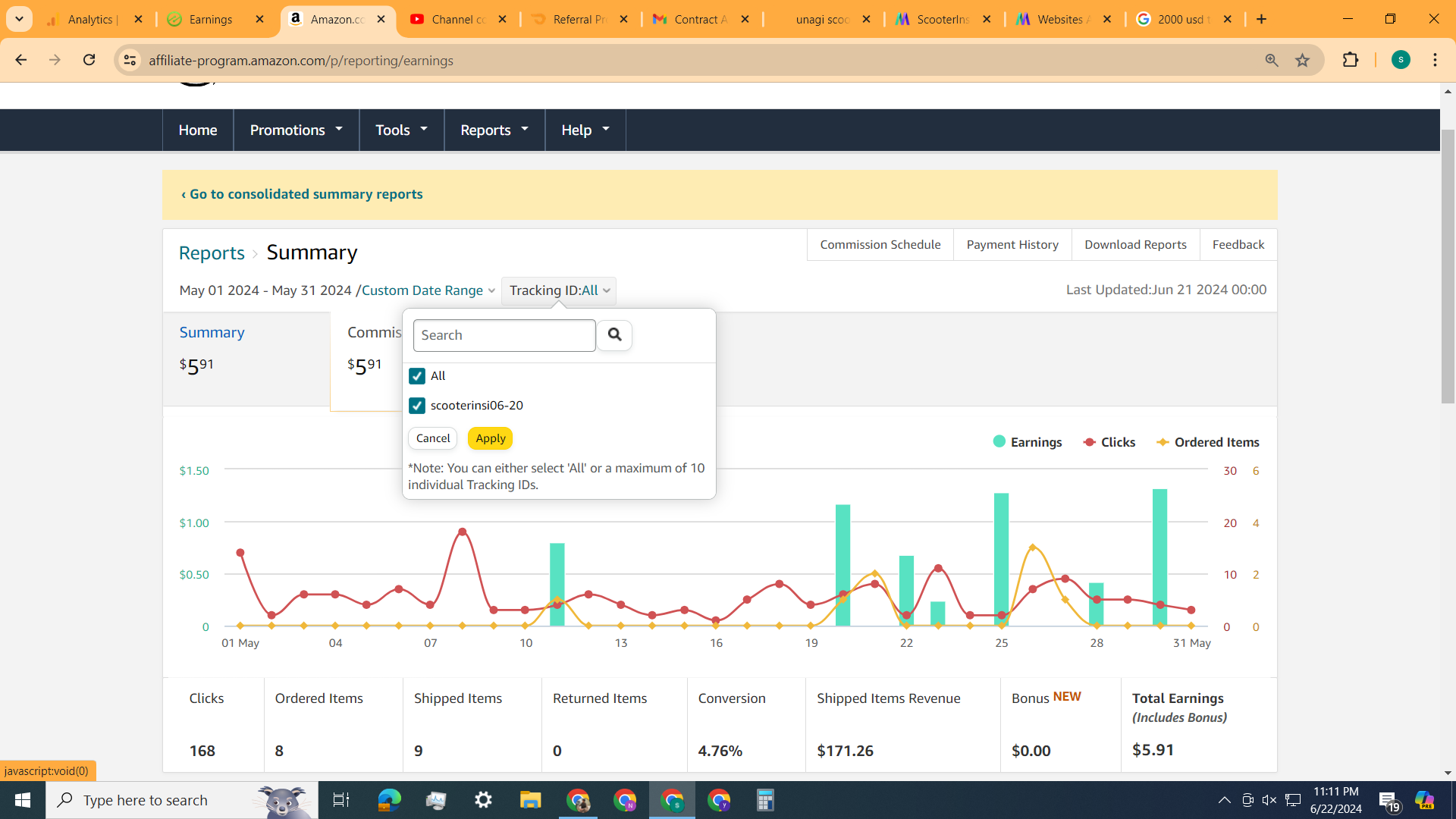Expand the Promotions menu
Screen dimensions: 1456x819
pyautogui.click(x=296, y=130)
